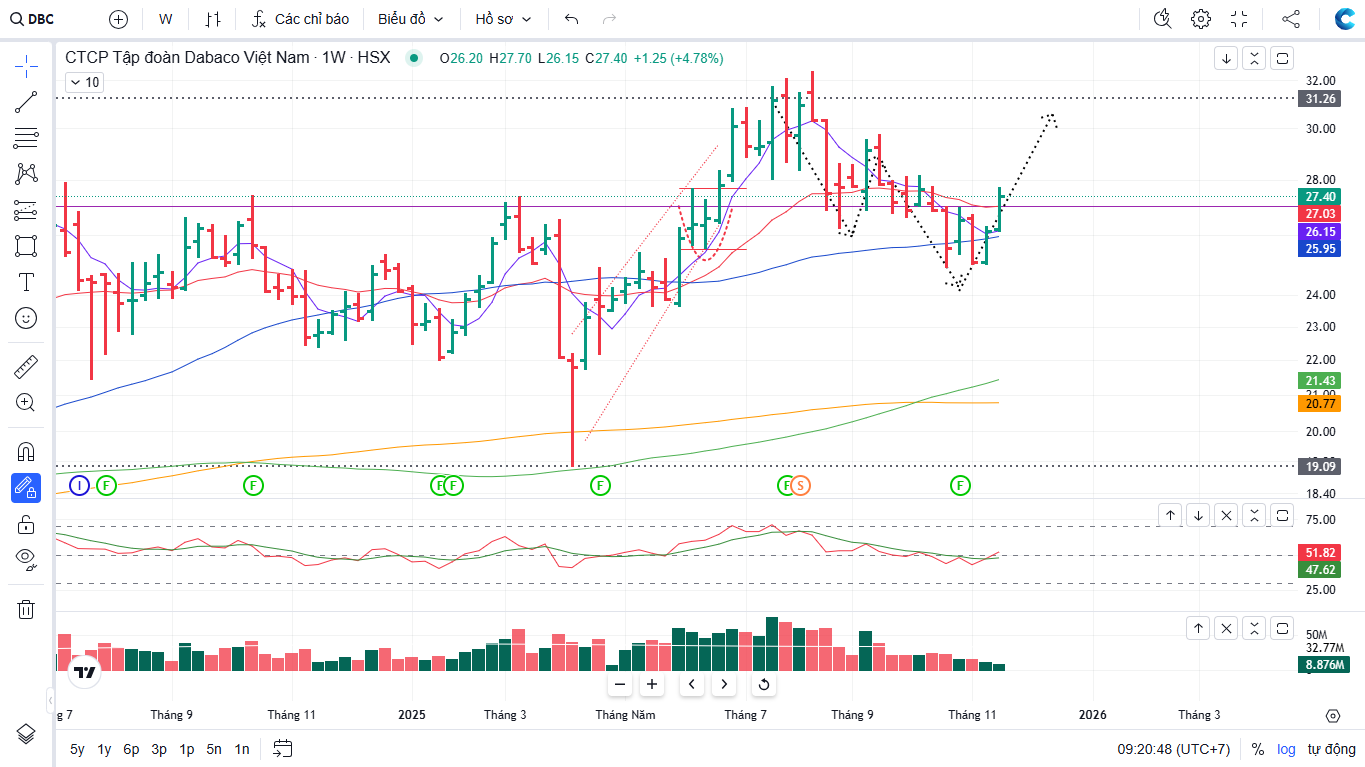Open chart settings gear icon
1365x767 pixels.
pyautogui.click(x=1201, y=19)
